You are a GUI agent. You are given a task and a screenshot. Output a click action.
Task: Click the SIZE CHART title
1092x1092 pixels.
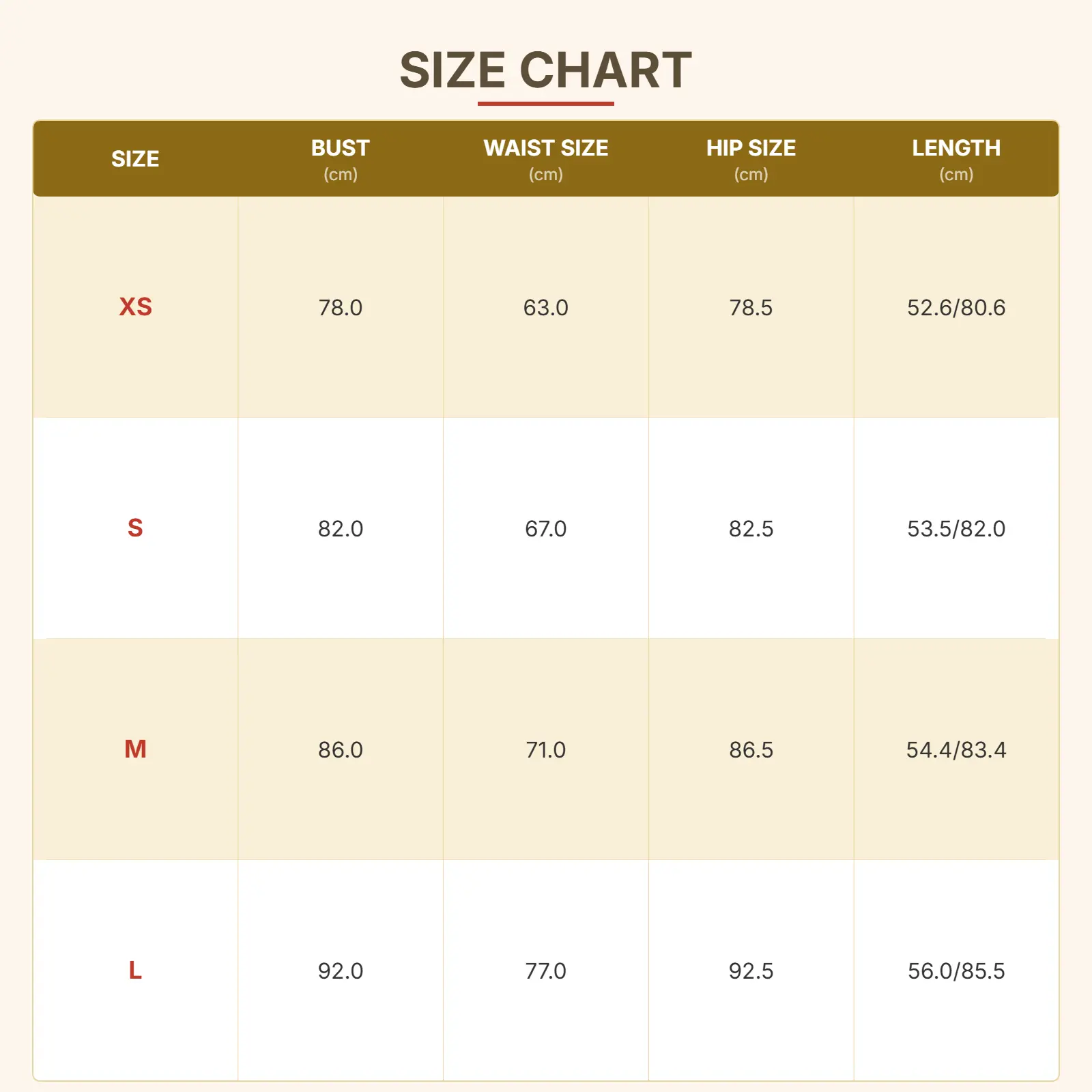[x=545, y=70]
